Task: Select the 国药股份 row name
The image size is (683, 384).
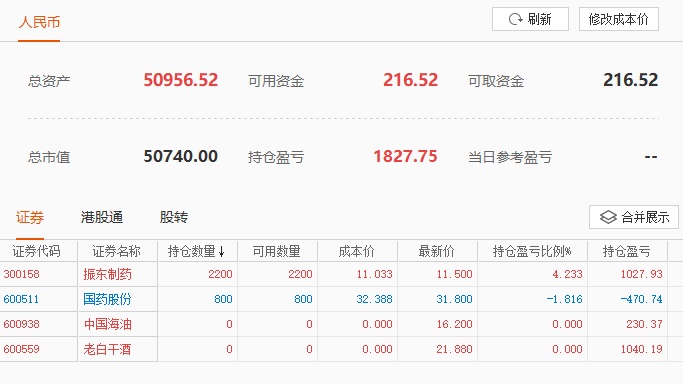Action: [x=107, y=299]
